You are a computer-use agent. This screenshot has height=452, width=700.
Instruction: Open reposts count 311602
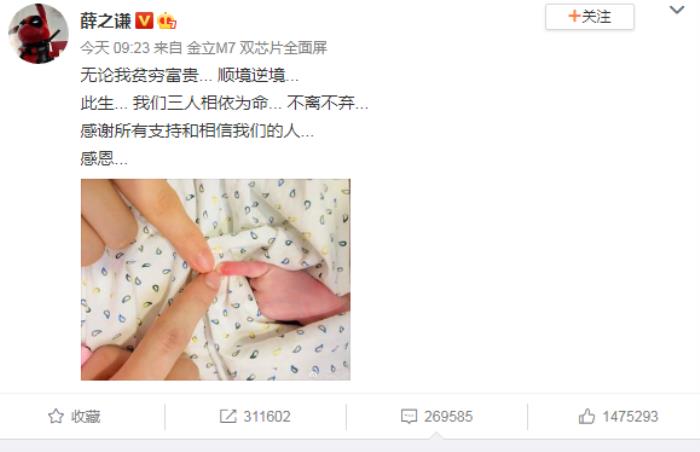[x=267, y=416]
